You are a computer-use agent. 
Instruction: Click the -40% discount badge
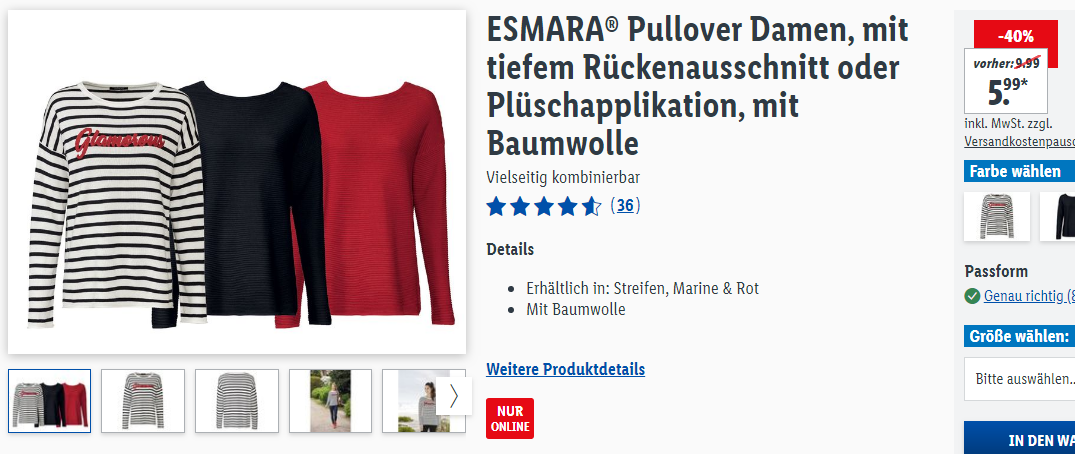tap(1015, 36)
